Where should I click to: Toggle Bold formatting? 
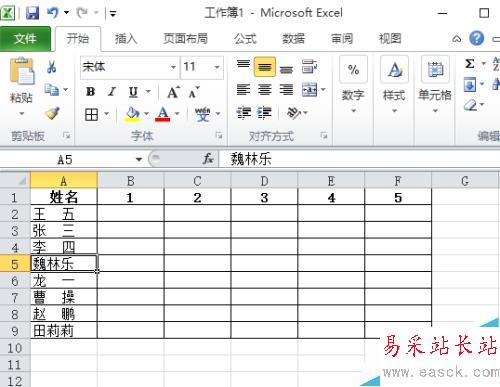point(91,92)
